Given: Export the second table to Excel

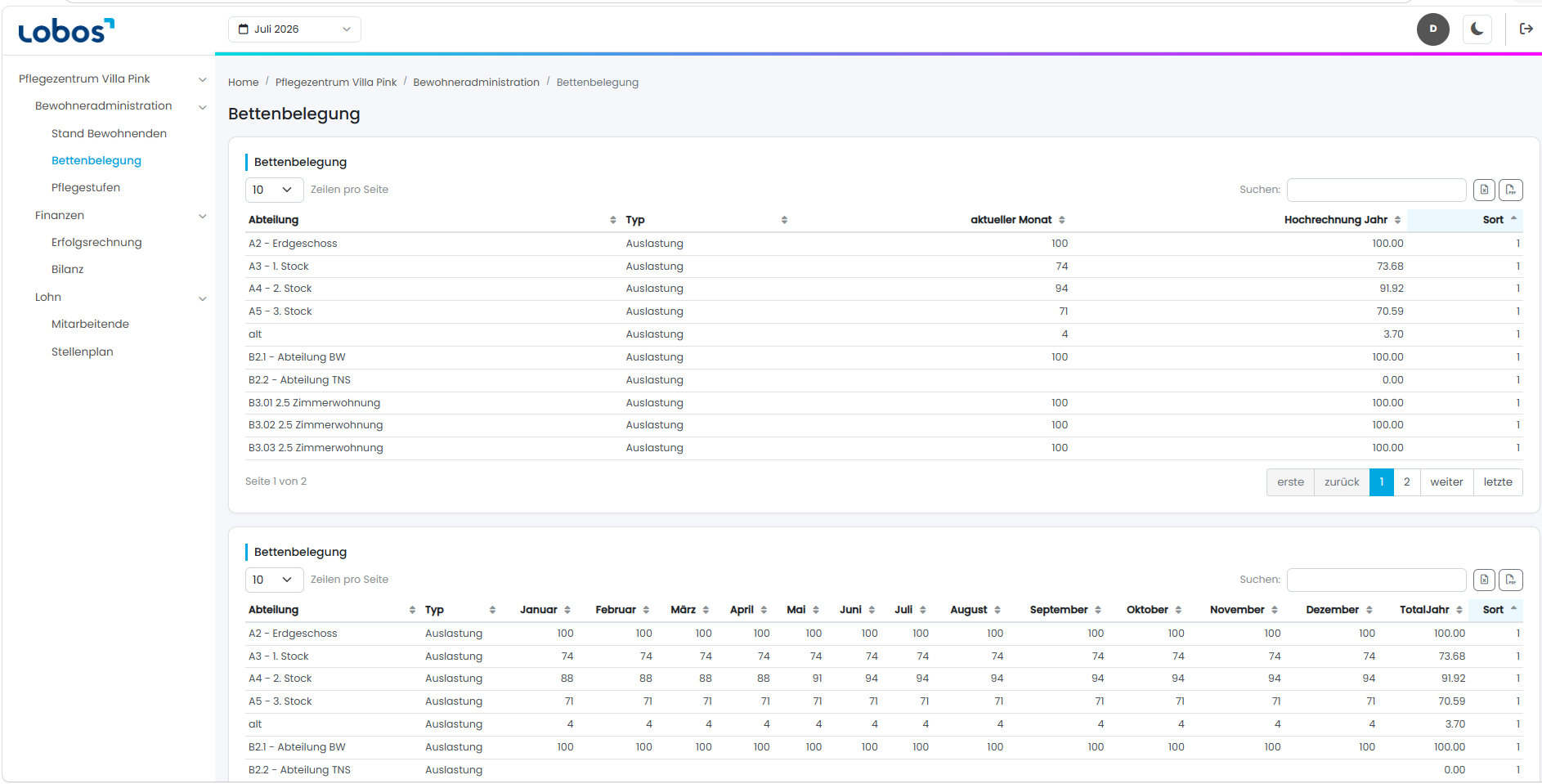Looking at the screenshot, I should [x=1484, y=580].
